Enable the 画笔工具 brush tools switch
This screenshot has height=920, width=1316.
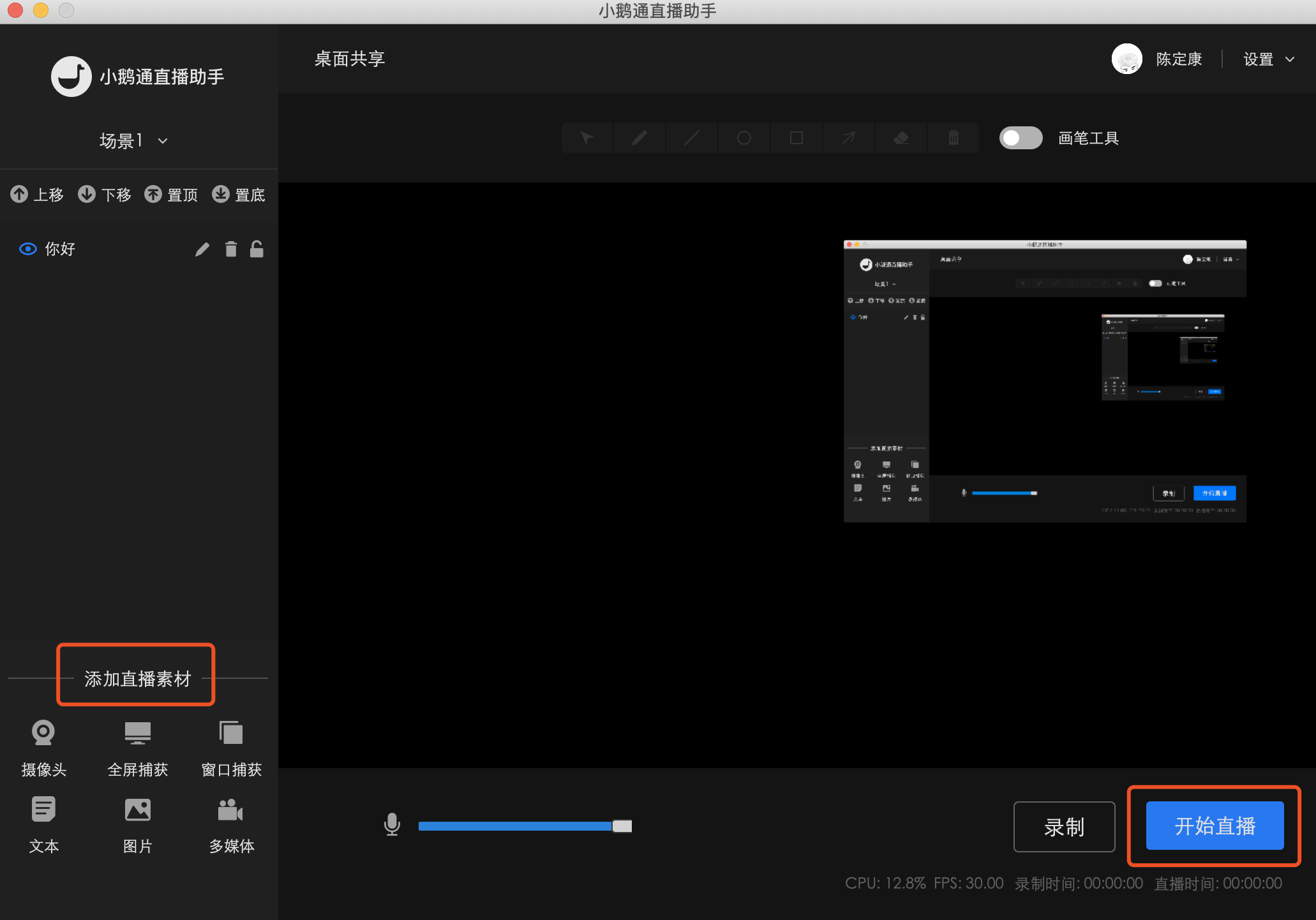pyautogui.click(x=1021, y=137)
